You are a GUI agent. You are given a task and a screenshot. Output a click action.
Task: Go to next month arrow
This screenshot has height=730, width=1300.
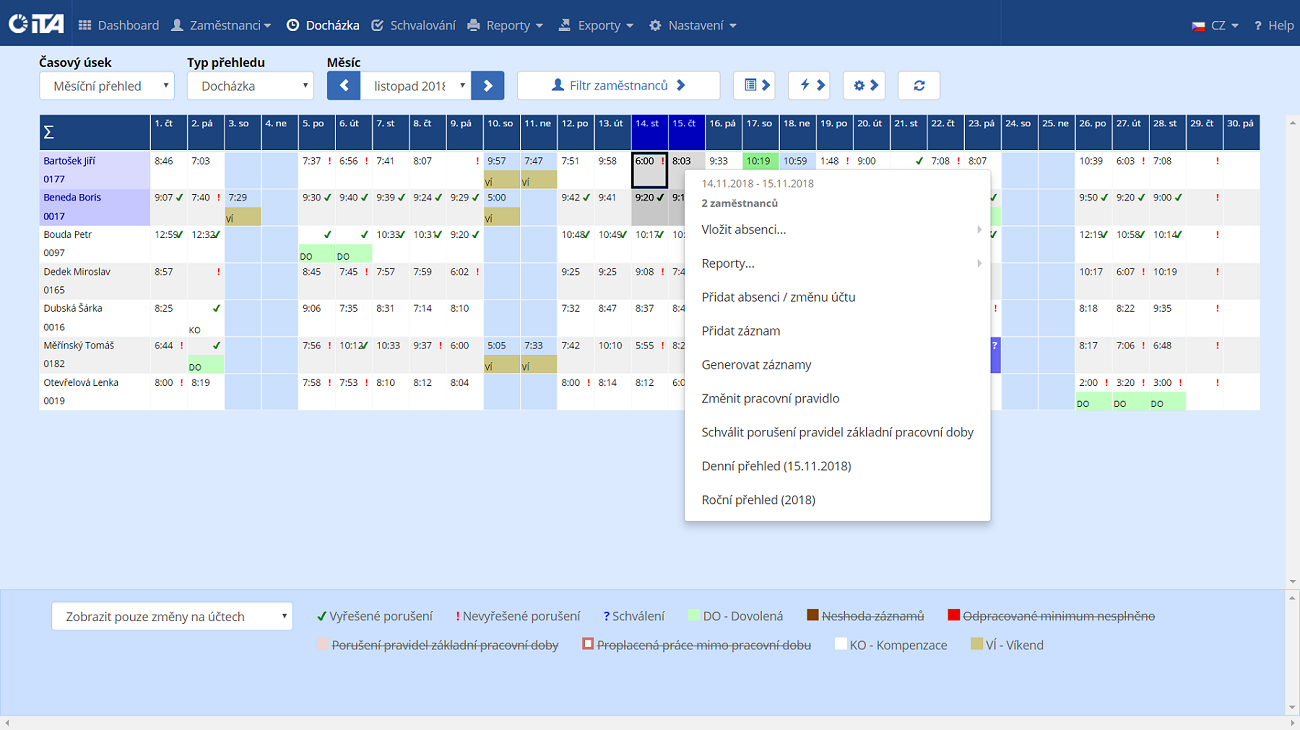pos(488,86)
